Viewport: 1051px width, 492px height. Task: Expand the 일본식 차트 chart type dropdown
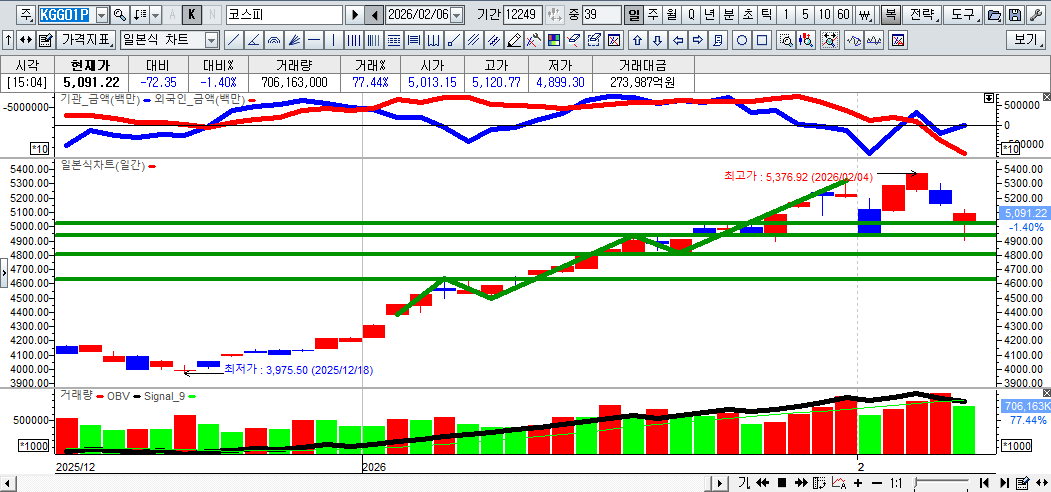pos(211,40)
